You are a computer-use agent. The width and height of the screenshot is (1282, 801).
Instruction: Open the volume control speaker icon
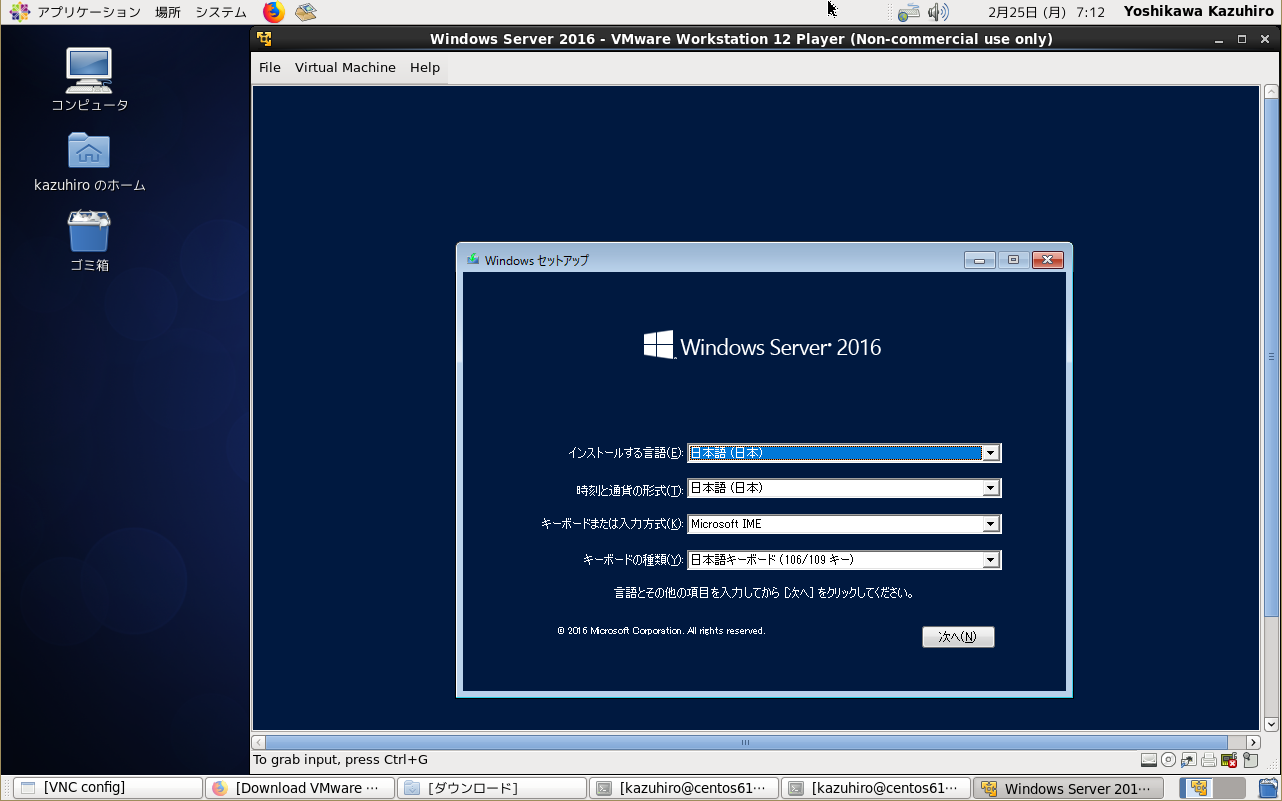point(937,12)
